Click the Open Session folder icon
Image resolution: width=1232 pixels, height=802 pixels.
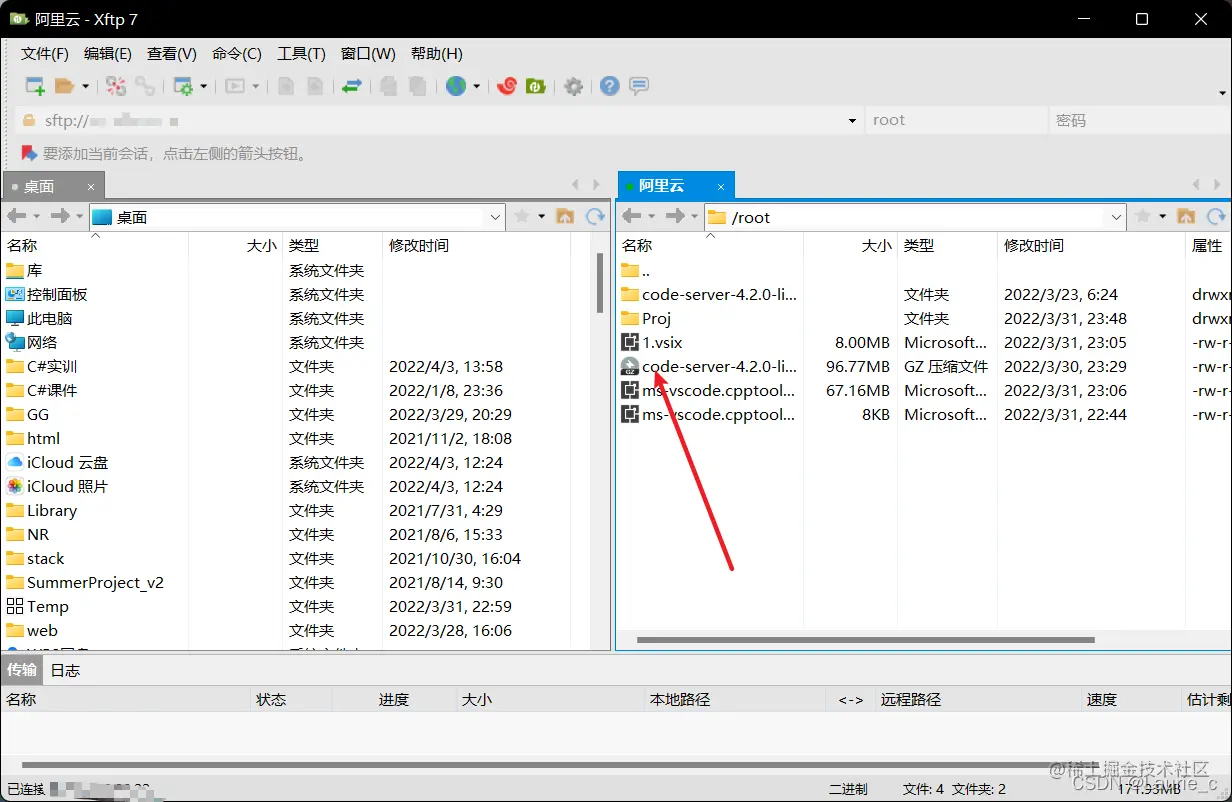tap(65, 86)
